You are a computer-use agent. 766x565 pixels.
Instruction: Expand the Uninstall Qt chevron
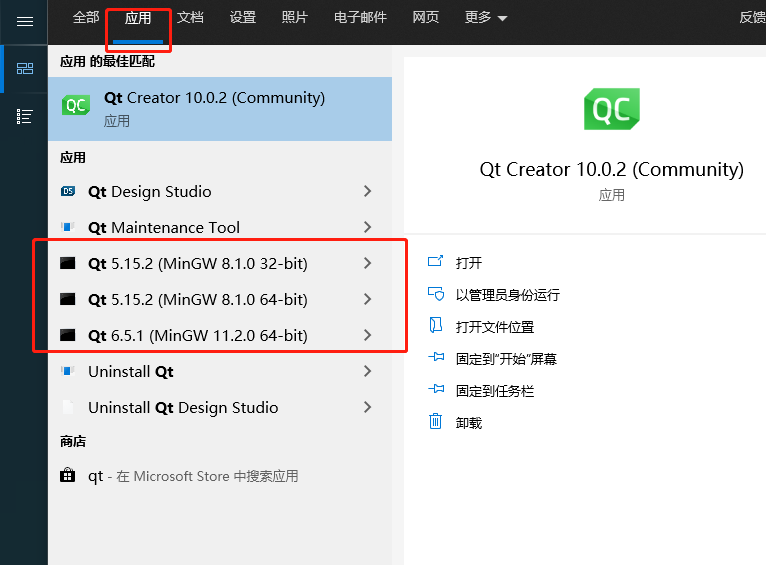click(x=367, y=371)
